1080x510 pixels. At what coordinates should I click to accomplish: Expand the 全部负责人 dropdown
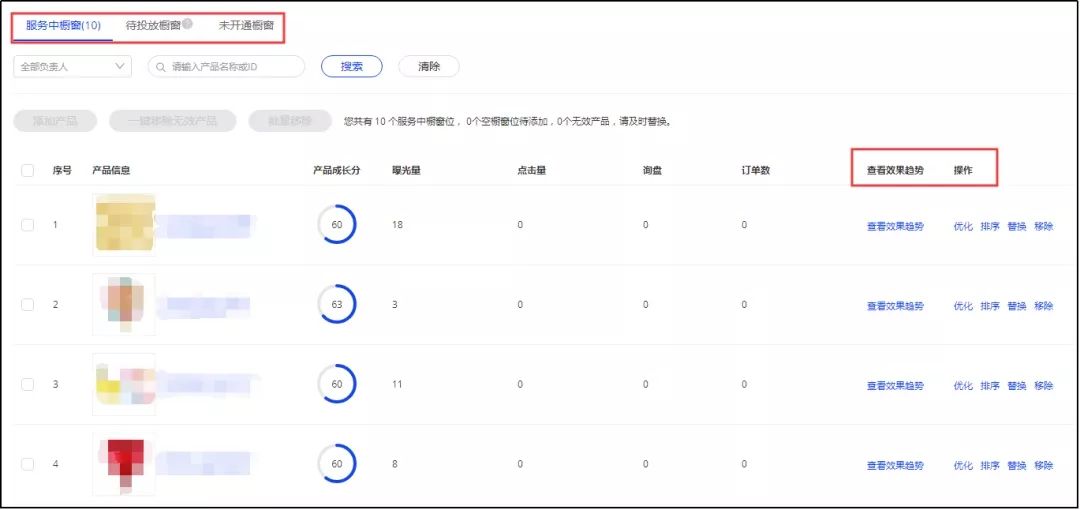coord(72,67)
